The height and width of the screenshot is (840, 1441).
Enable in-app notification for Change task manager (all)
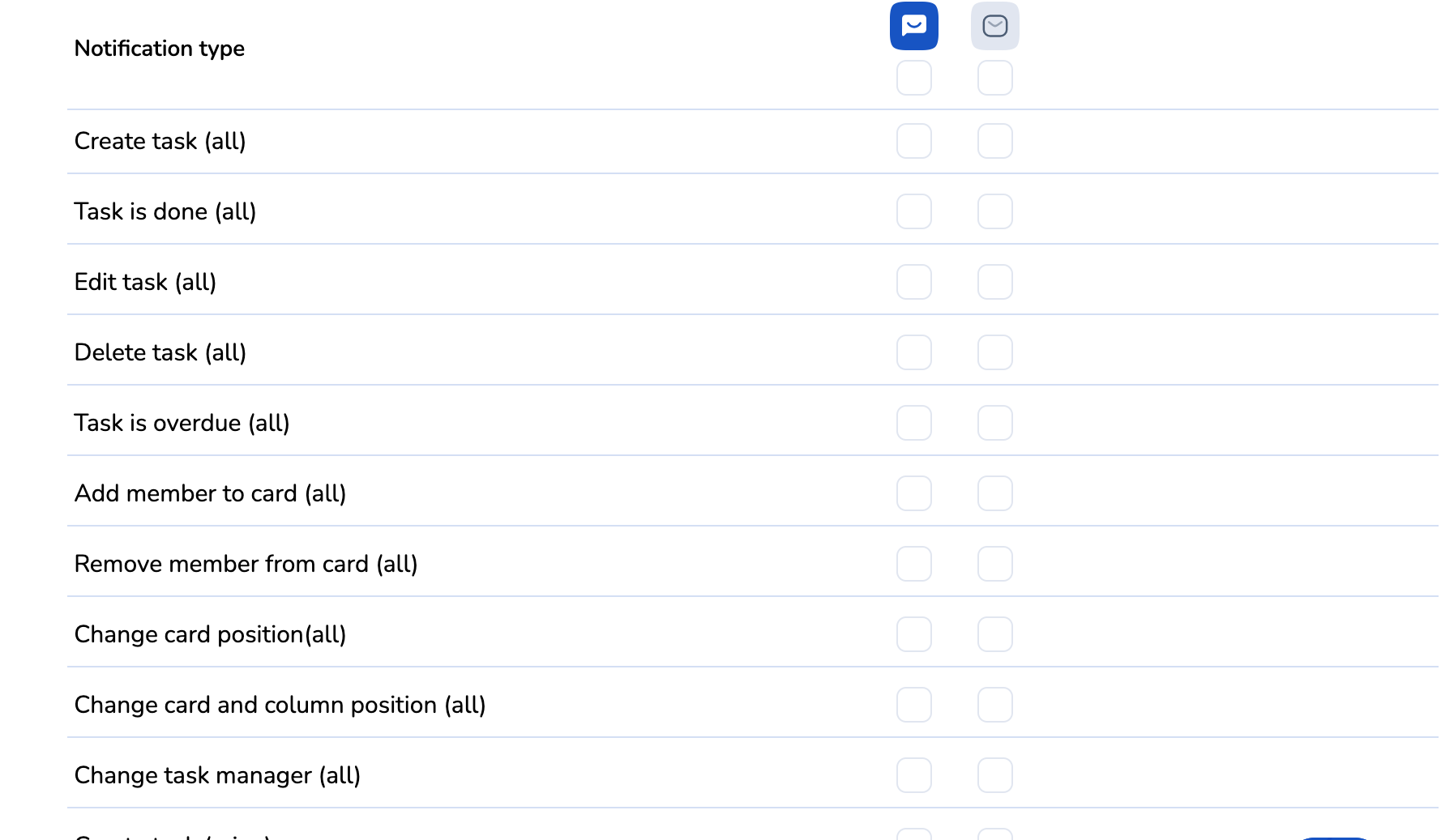coord(913,775)
